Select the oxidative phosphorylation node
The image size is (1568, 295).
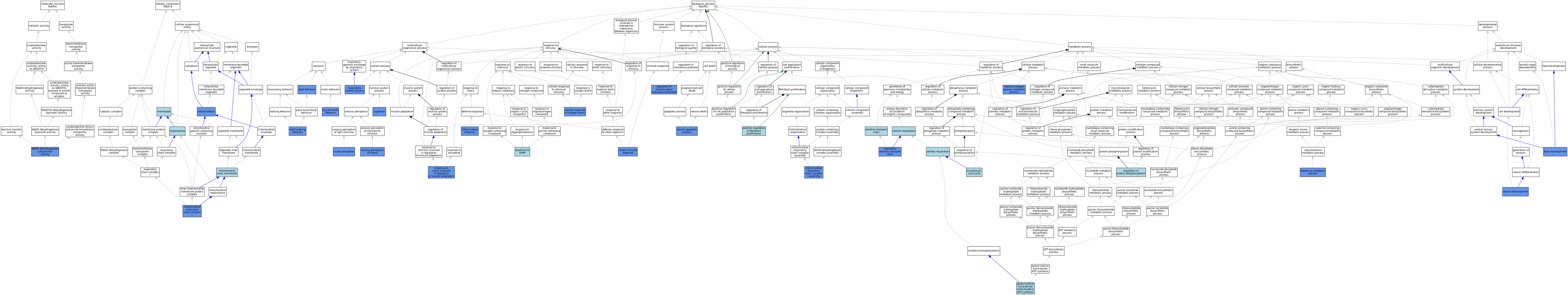point(984,250)
